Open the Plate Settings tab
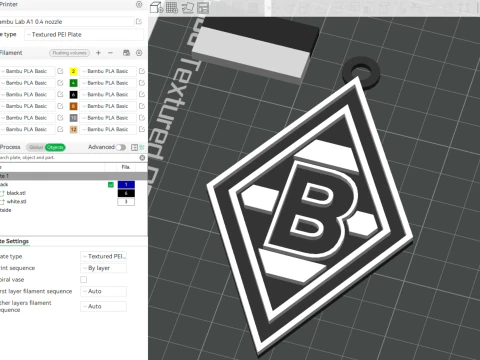This screenshot has height=360, width=480. [x=14, y=241]
